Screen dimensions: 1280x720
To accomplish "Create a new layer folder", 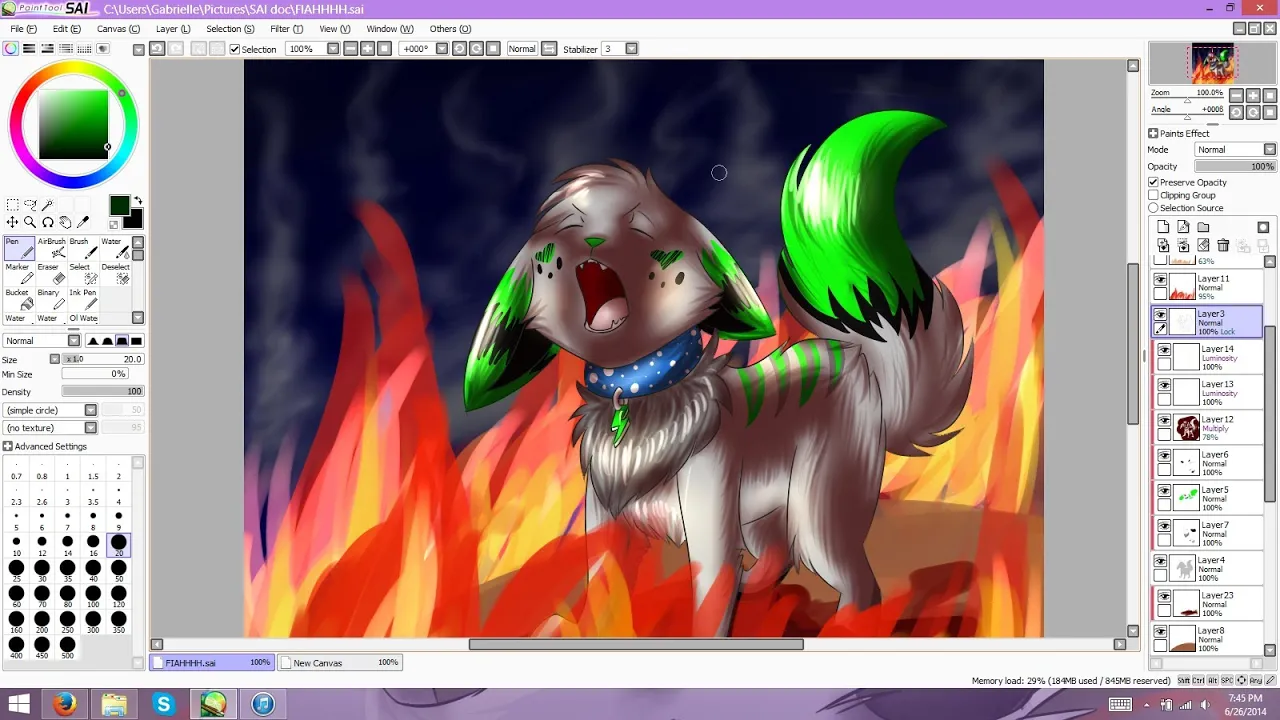I will click(1203, 227).
